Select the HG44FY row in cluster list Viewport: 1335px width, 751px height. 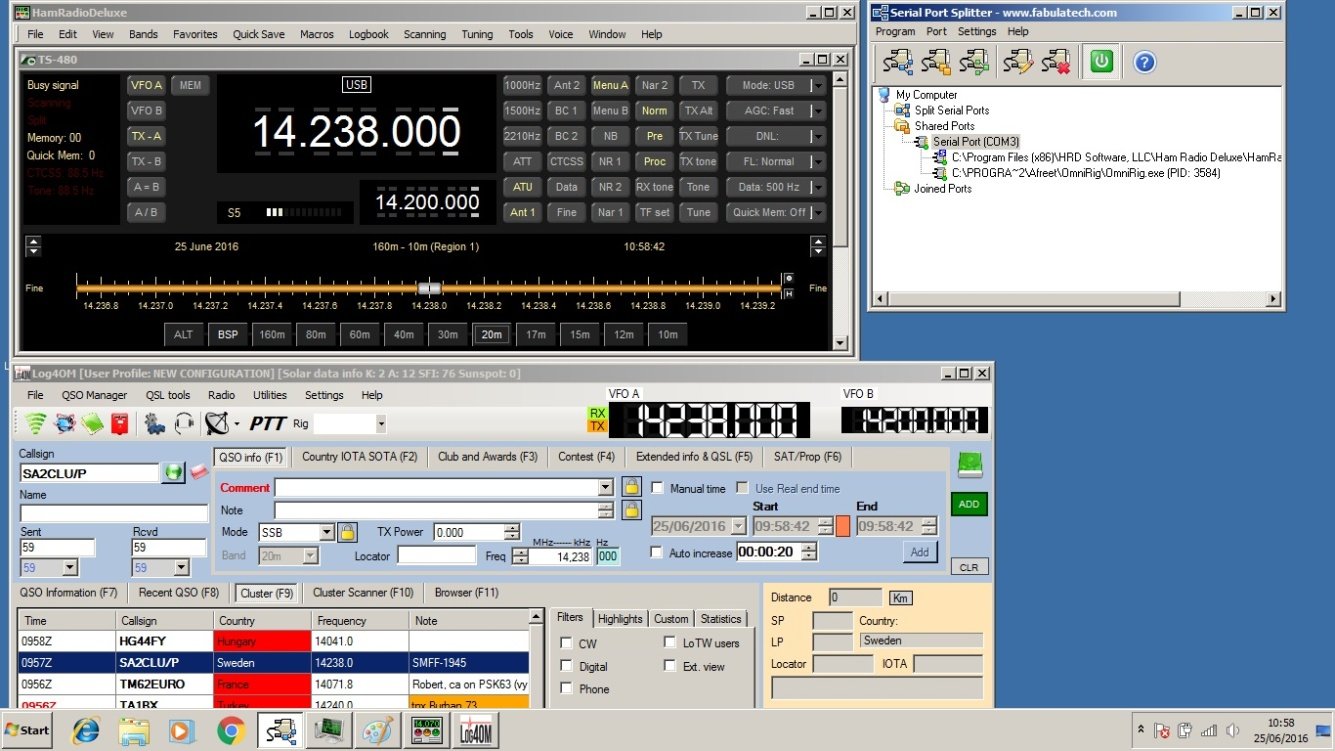[273, 641]
